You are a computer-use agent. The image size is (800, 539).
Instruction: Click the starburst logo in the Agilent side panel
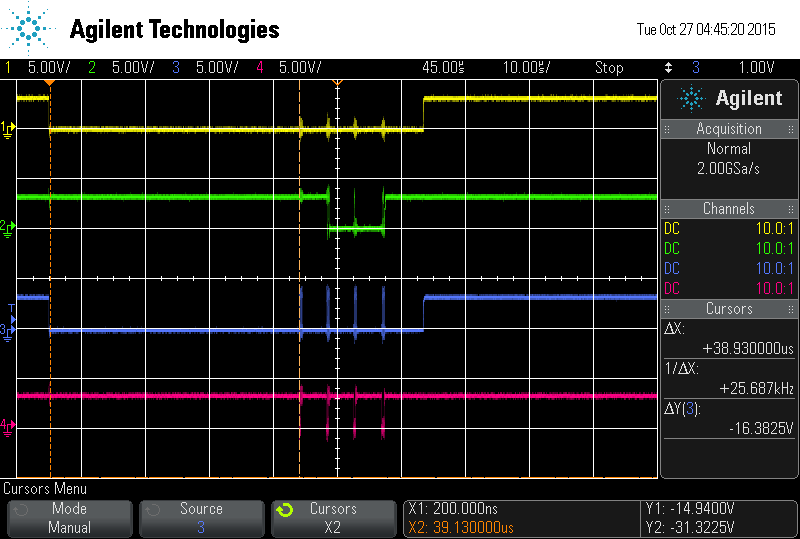[x=691, y=98]
